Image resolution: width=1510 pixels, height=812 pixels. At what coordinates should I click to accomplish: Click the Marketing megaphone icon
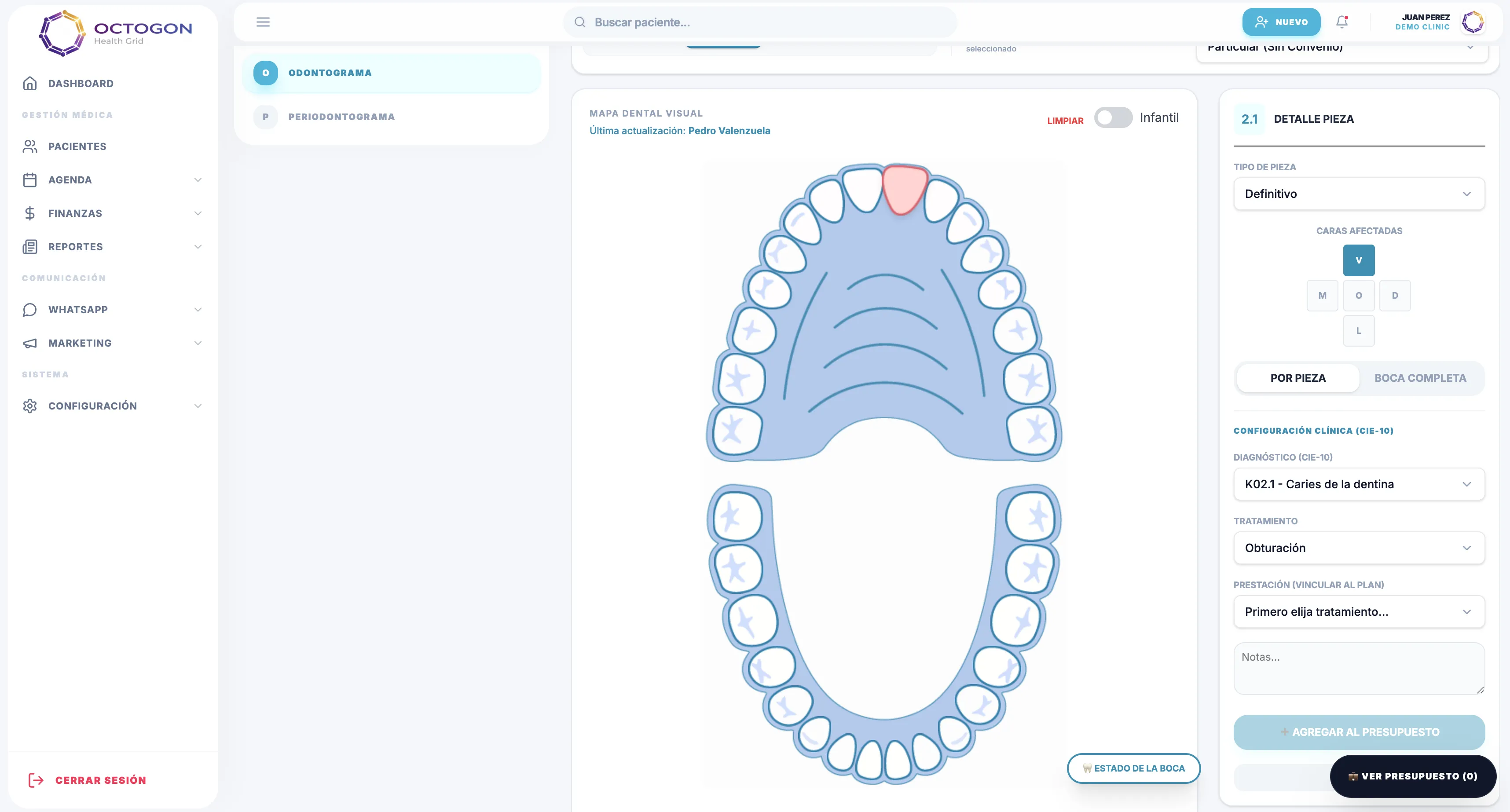click(x=30, y=343)
